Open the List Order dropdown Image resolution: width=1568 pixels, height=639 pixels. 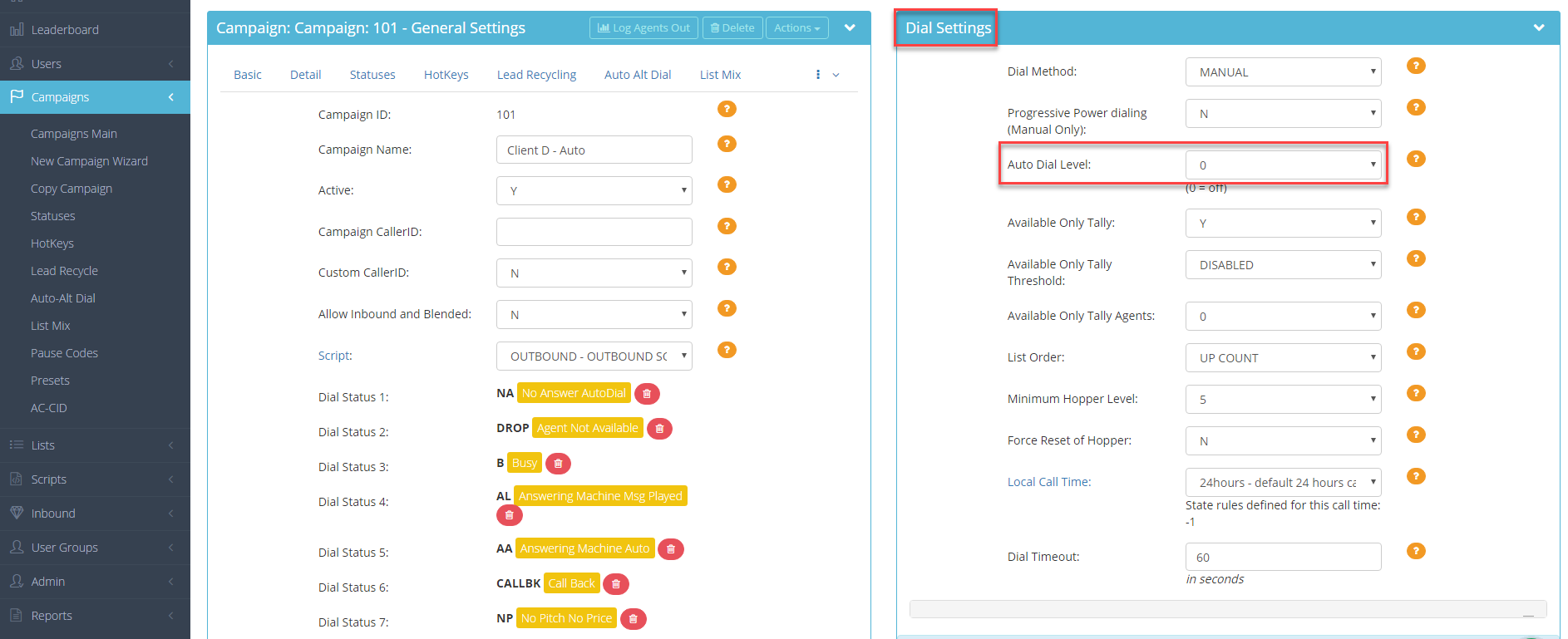tap(1283, 357)
